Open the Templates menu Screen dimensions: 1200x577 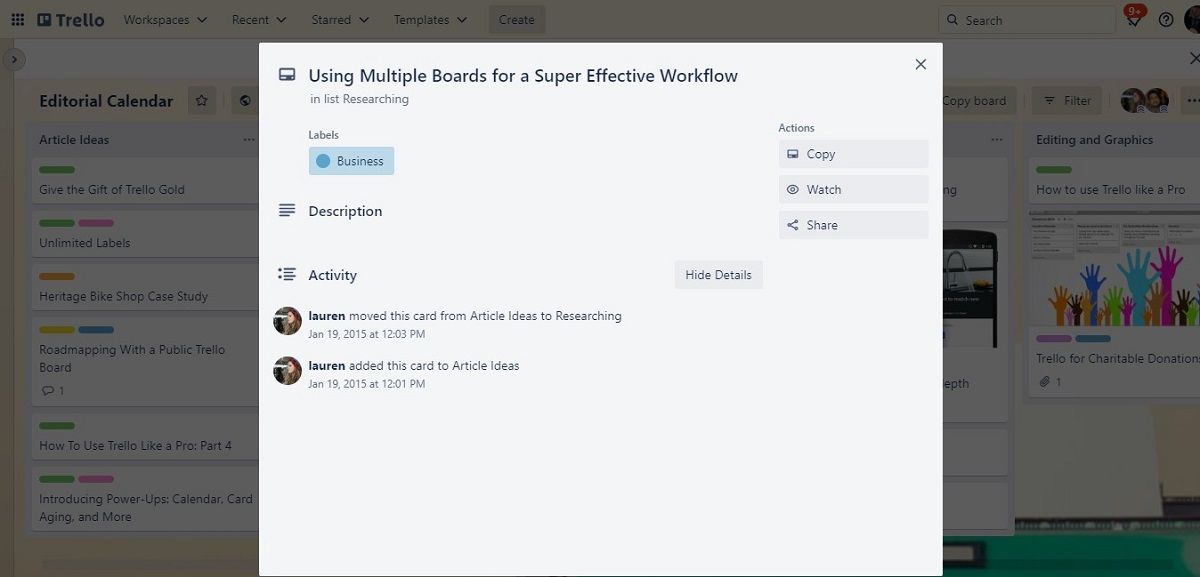430,20
